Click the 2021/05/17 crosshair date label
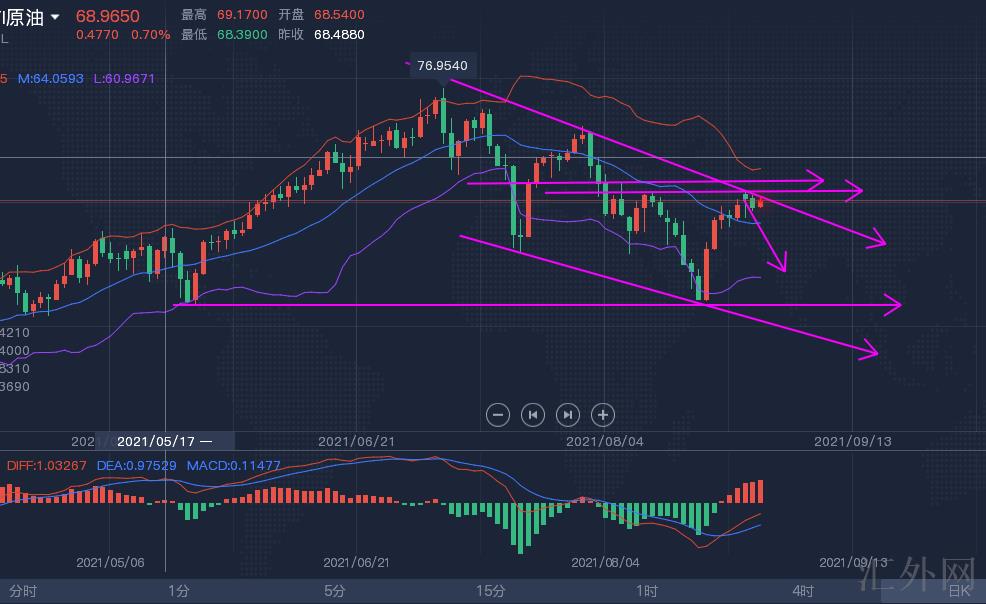This screenshot has height=604, width=986. pos(165,440)
